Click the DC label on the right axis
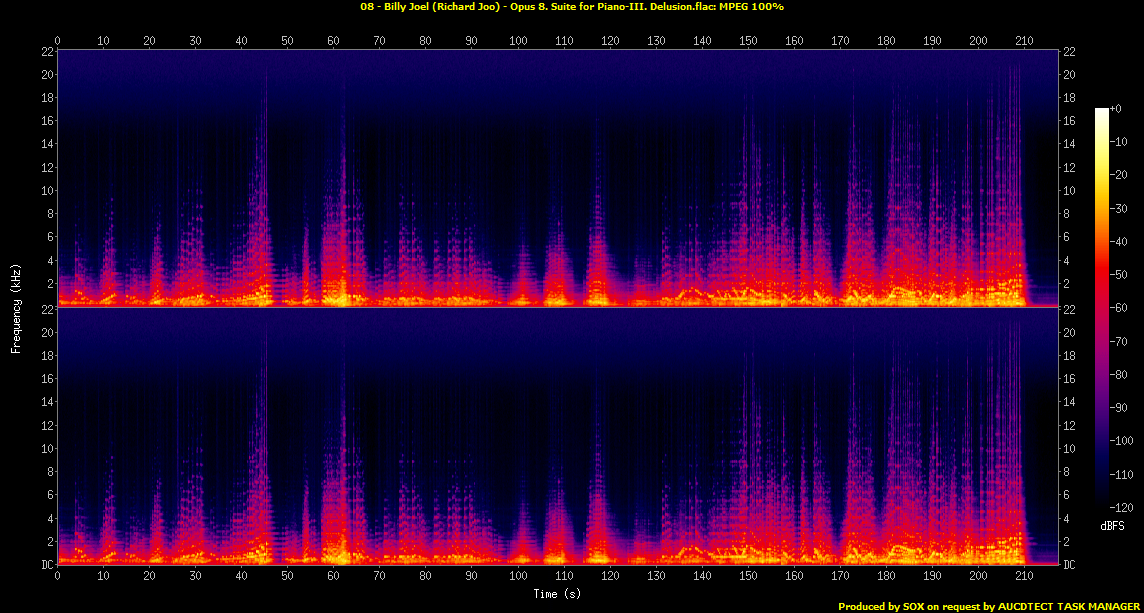This screenshot has height=613, width=1144. (1071, 565)
